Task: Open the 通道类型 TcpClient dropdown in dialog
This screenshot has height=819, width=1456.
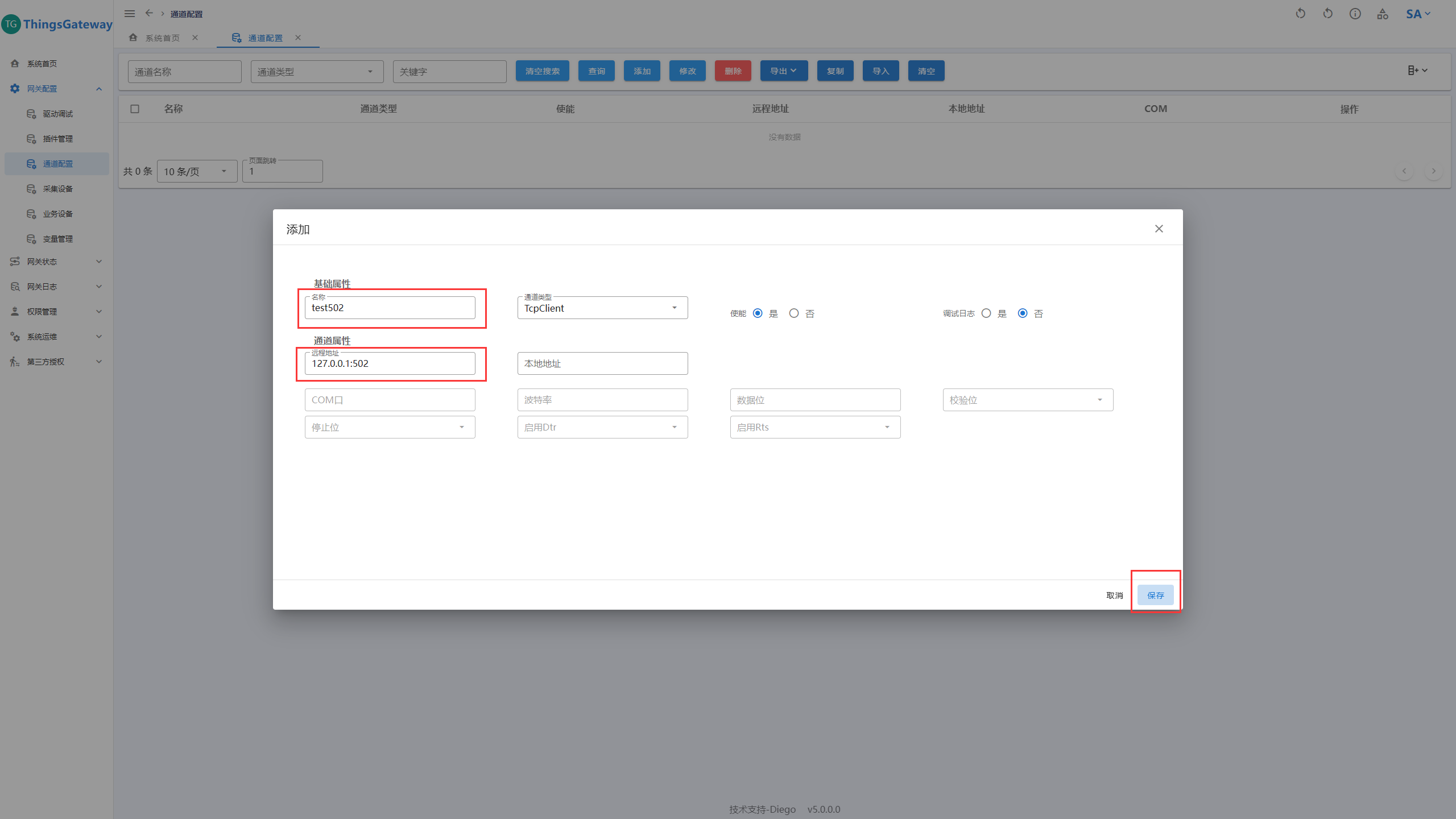Action: [602, 308]
